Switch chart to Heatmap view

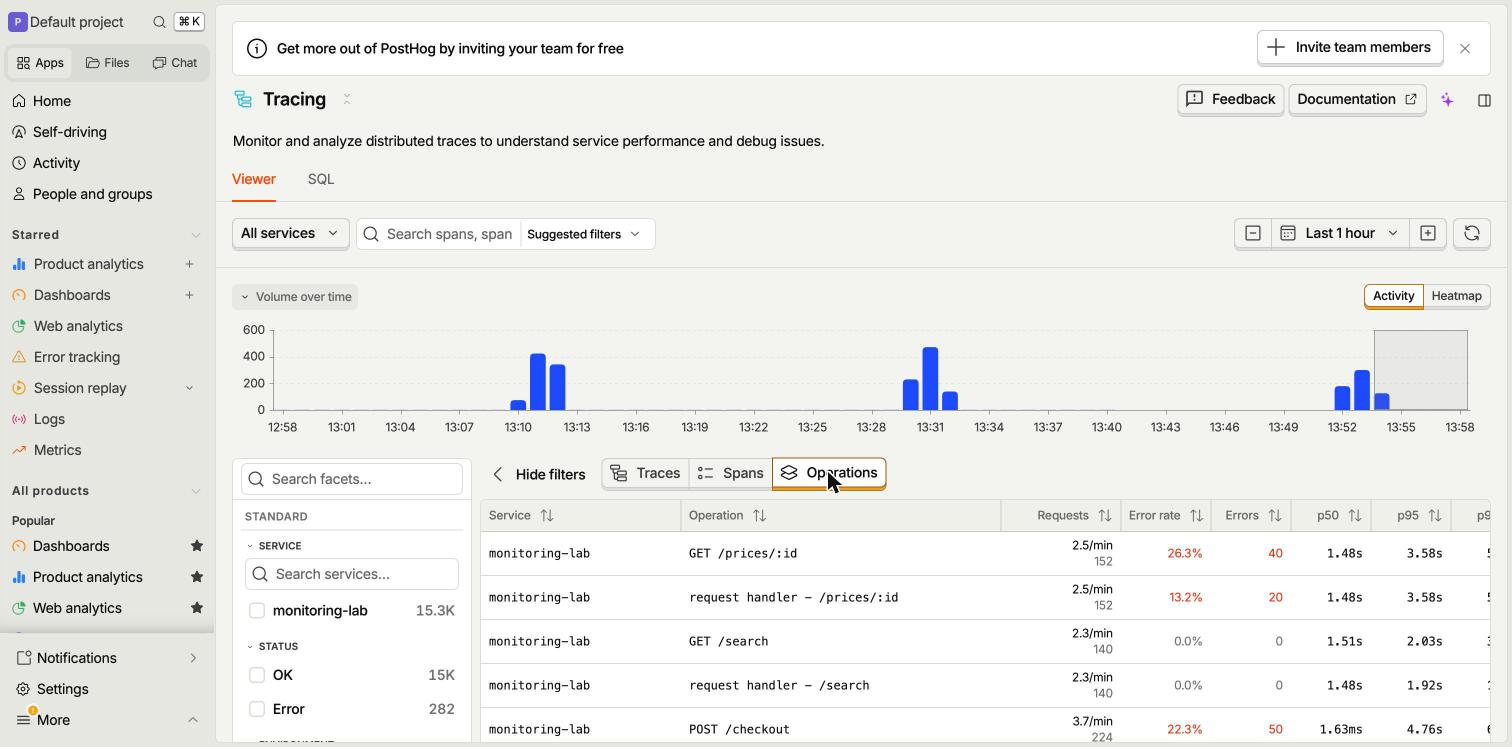click(1456, 296)
